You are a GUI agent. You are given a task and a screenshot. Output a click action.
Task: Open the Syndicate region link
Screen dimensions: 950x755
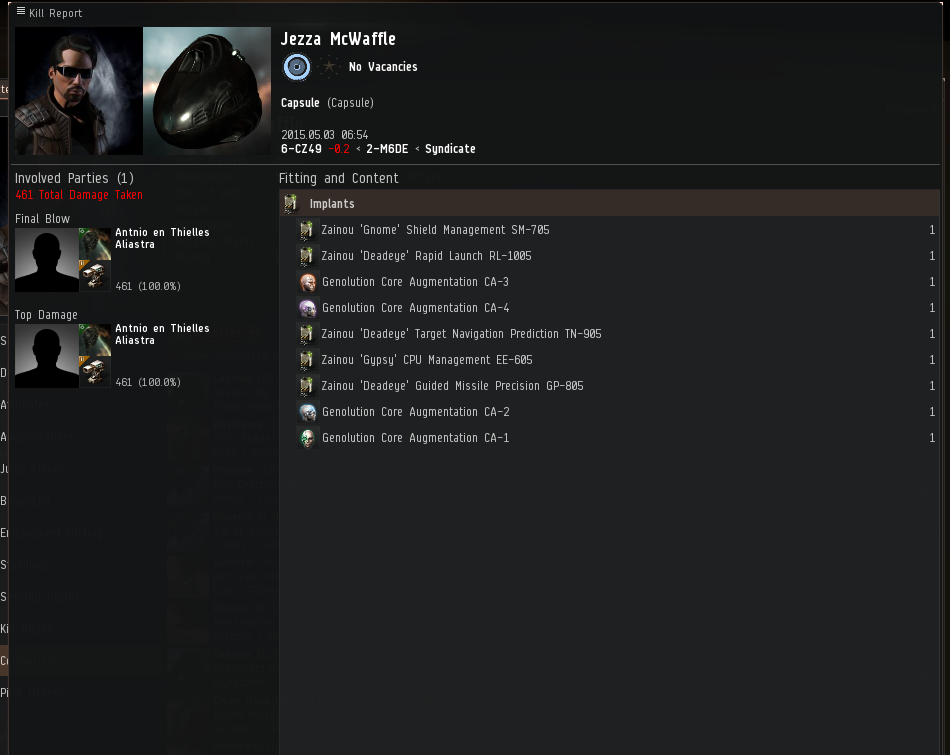(x=450, y=149)
